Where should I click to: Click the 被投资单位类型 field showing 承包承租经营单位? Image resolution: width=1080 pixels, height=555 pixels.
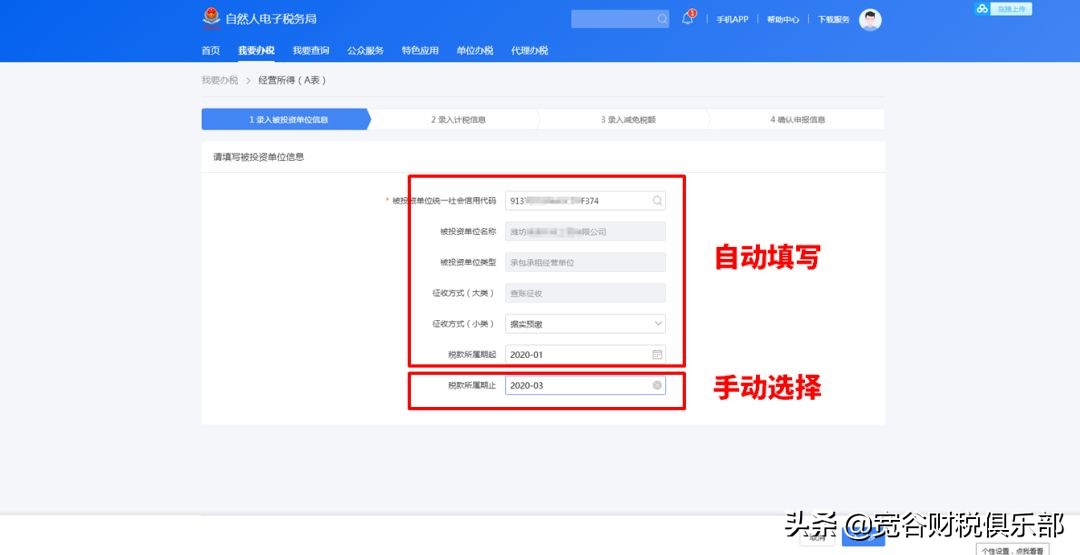point(585,262)
